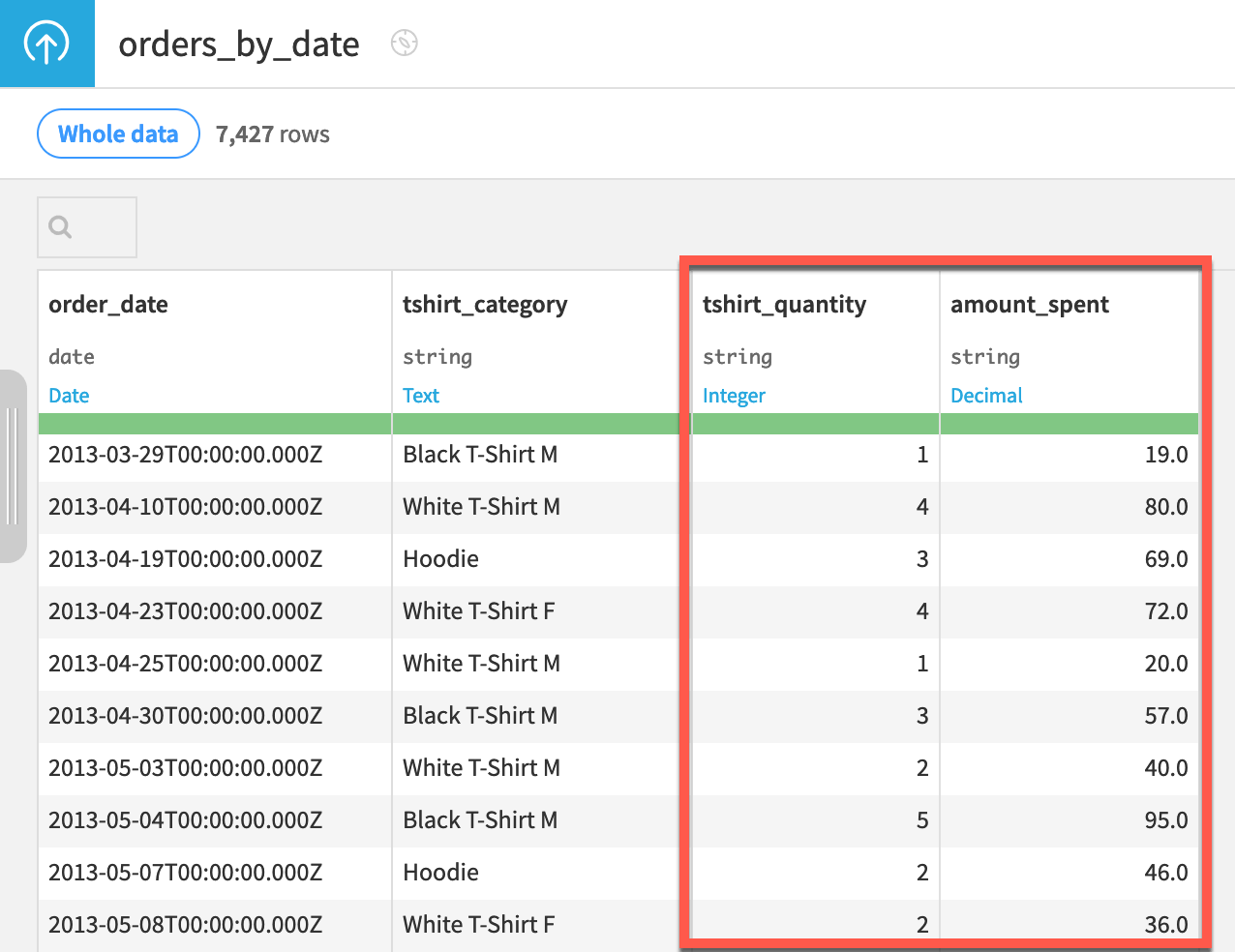
Task: Expand the amount_spent column header options
Action: coord(1029,305)
